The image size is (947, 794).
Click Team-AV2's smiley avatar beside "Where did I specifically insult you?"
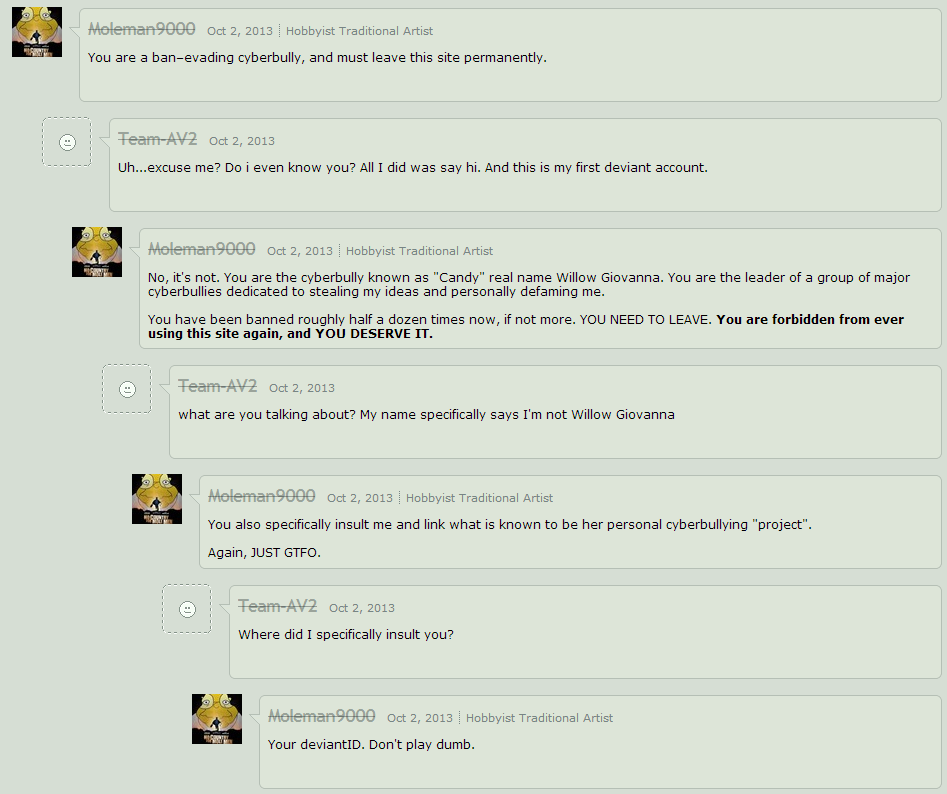tap(187, 609)
